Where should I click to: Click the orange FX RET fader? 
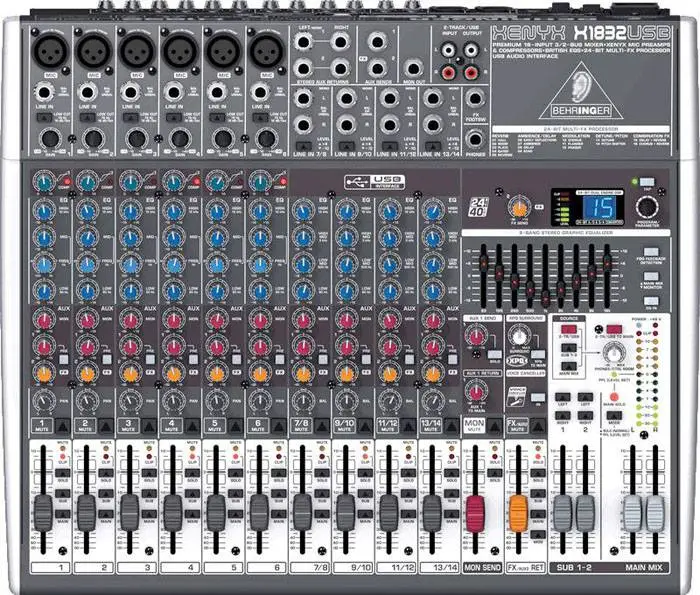[x=517, y=513]
